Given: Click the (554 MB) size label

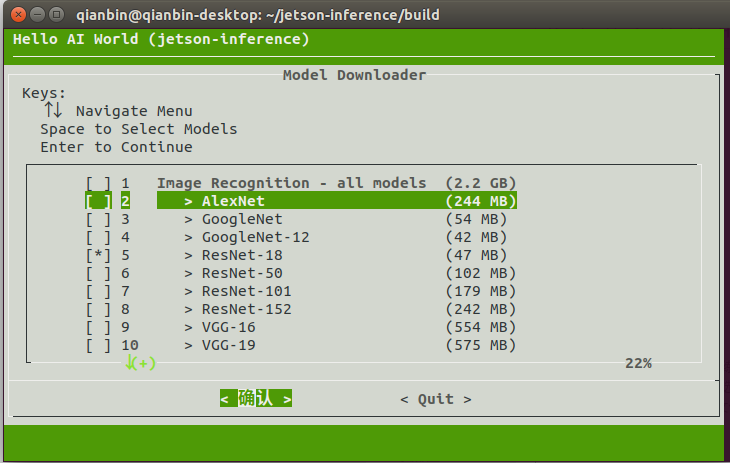Looking at the screenshot, I should pos(481,327).
